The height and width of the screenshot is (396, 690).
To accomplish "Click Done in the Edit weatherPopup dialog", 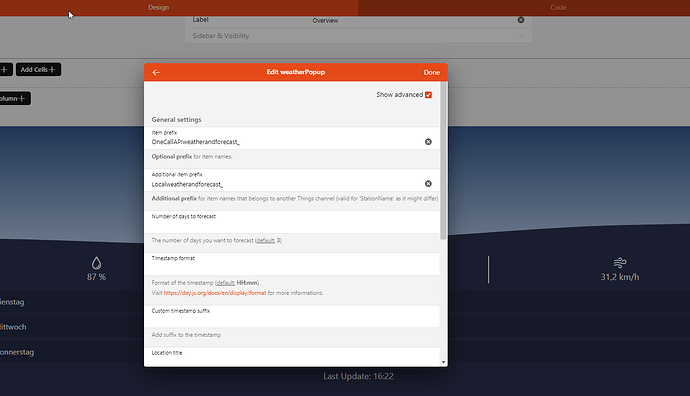I will point(432,72).
